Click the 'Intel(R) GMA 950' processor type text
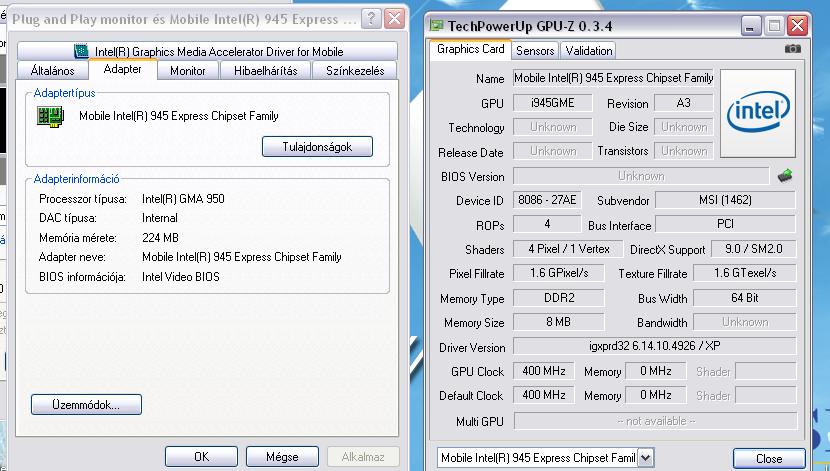Viewport: 830px width, 471px height. click(x=183, y=199)
